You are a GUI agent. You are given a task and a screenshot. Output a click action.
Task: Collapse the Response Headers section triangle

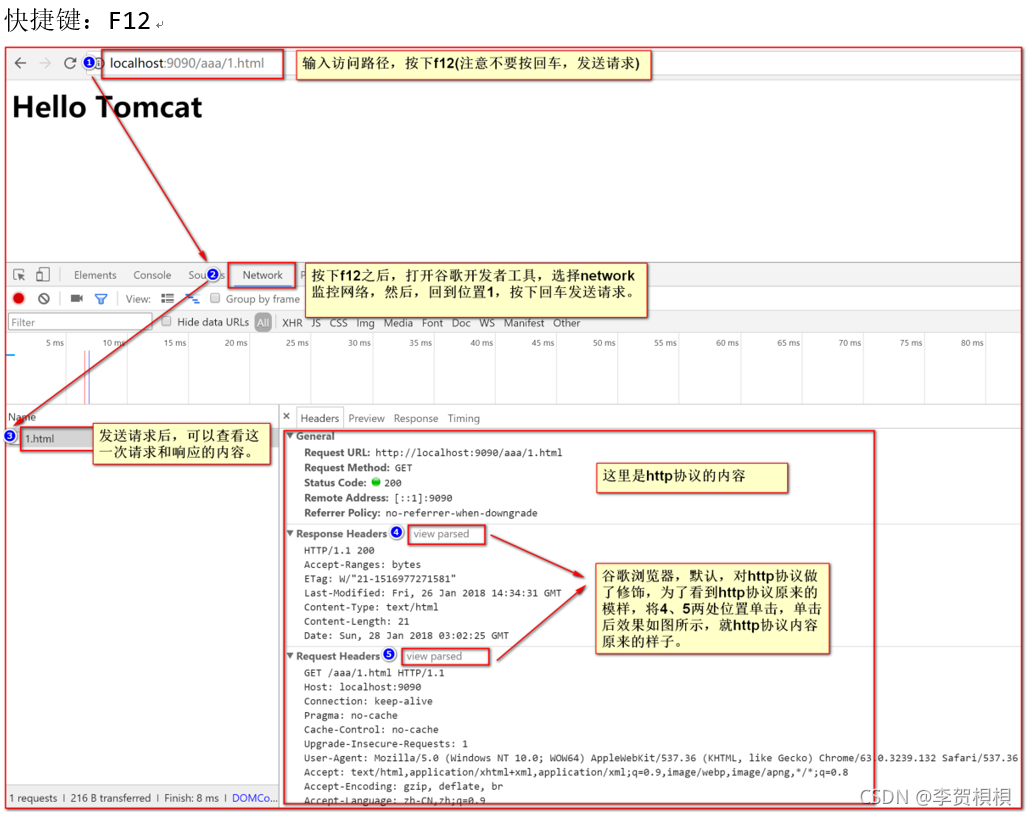(290, 533)
